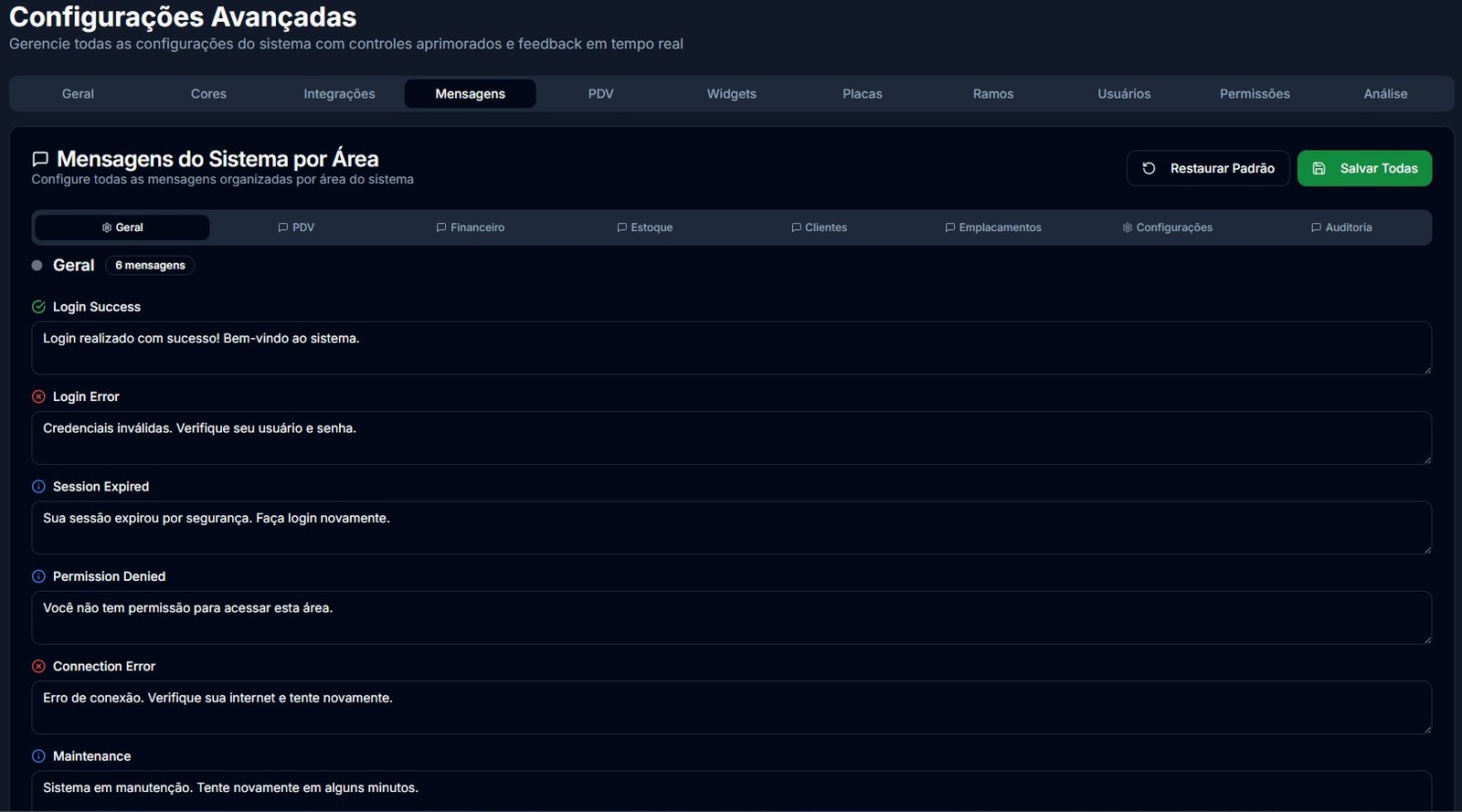Open the Permissões tab
The height and width of the screenshot is (812, 1462).
1255,94
